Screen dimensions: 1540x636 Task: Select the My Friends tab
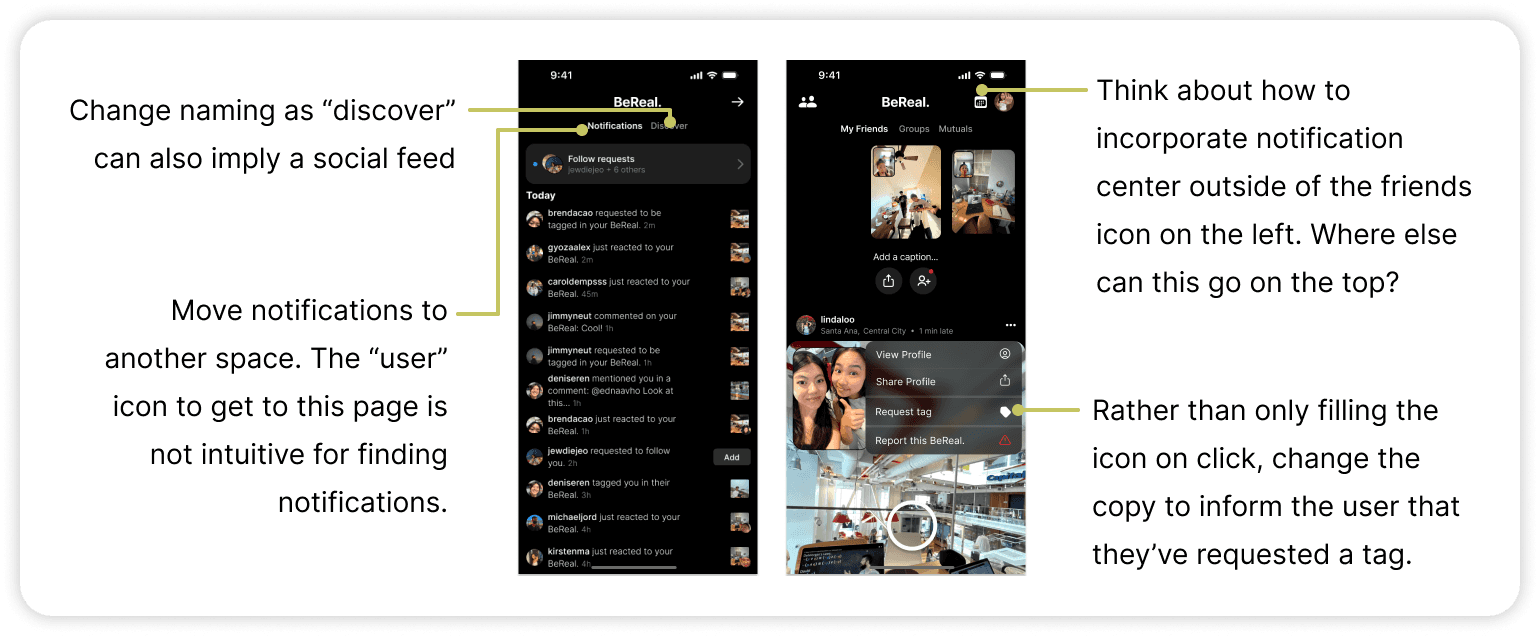click(864, 129)
